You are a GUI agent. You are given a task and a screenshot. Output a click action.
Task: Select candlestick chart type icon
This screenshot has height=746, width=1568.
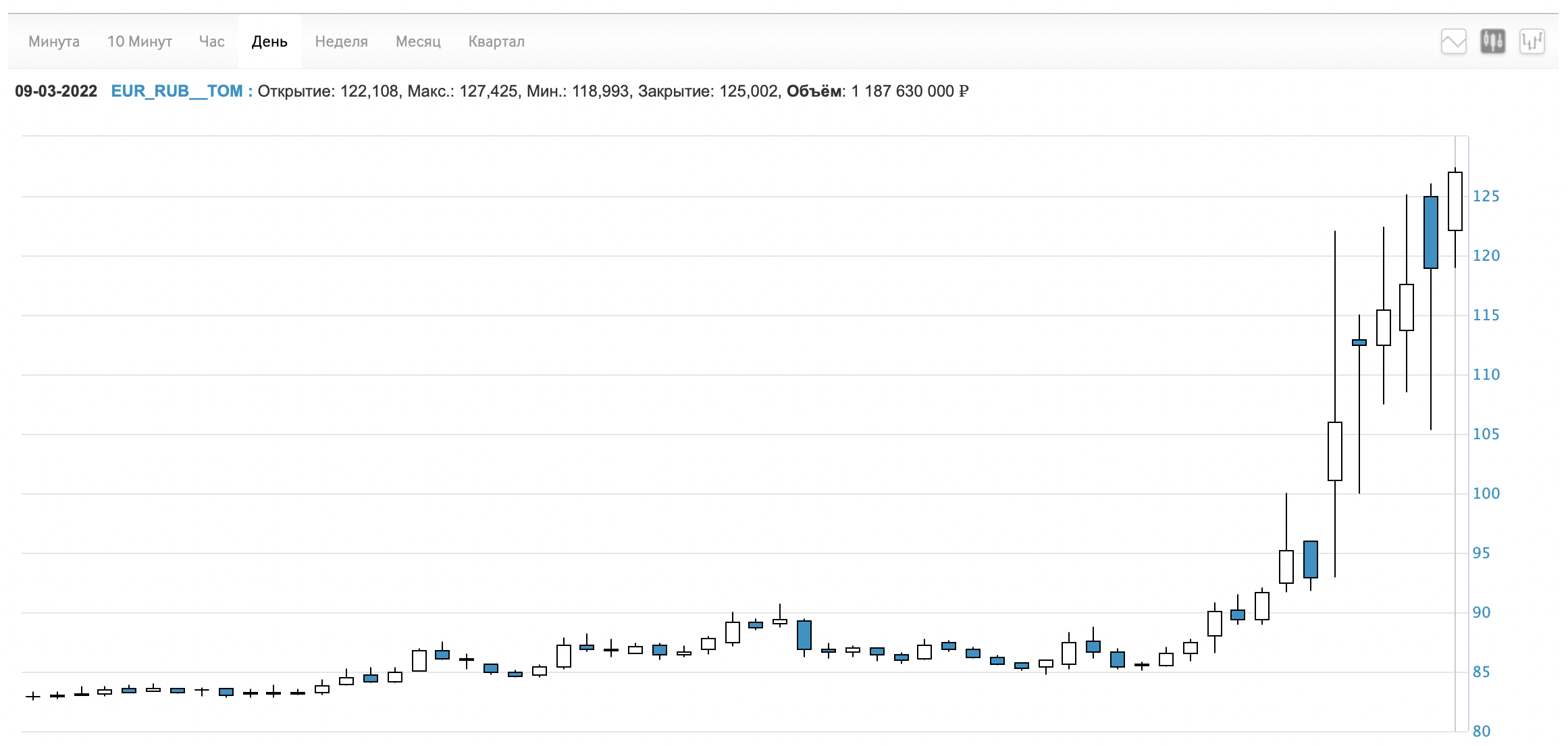pos(1493,41)
